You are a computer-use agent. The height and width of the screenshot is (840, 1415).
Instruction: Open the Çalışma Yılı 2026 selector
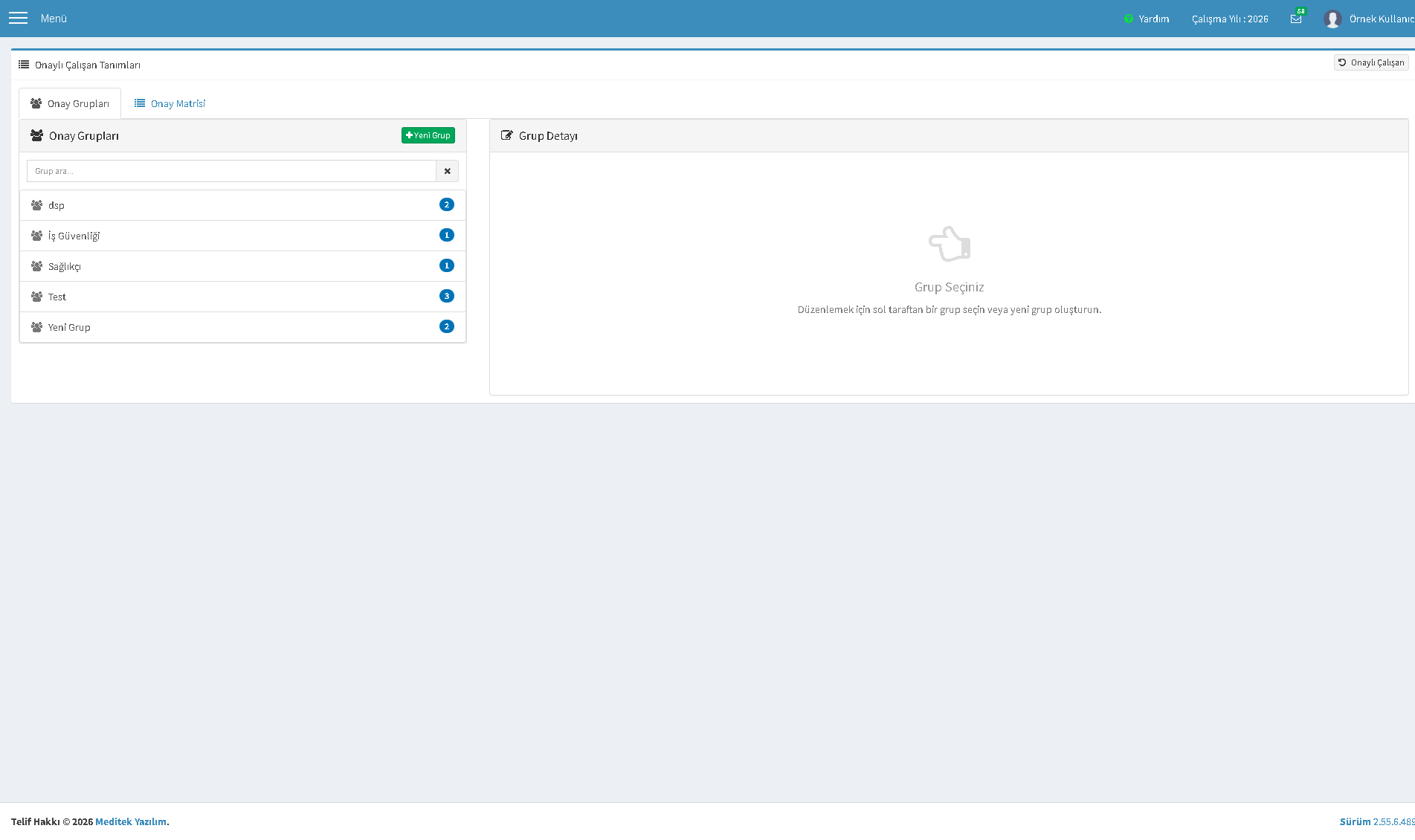coord(1230,19)
